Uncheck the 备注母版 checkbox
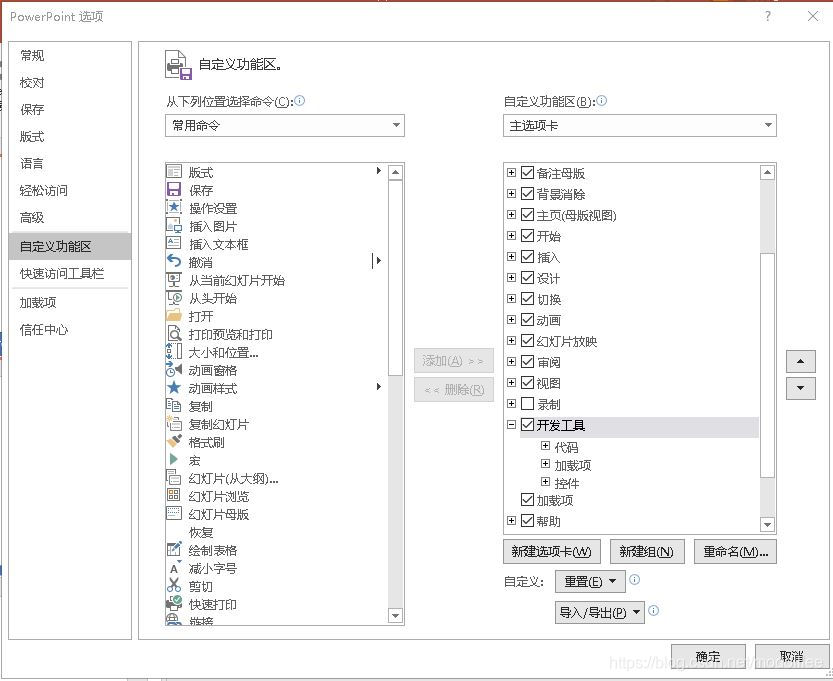This screenshot has width=833, height=681. (527, 173)
